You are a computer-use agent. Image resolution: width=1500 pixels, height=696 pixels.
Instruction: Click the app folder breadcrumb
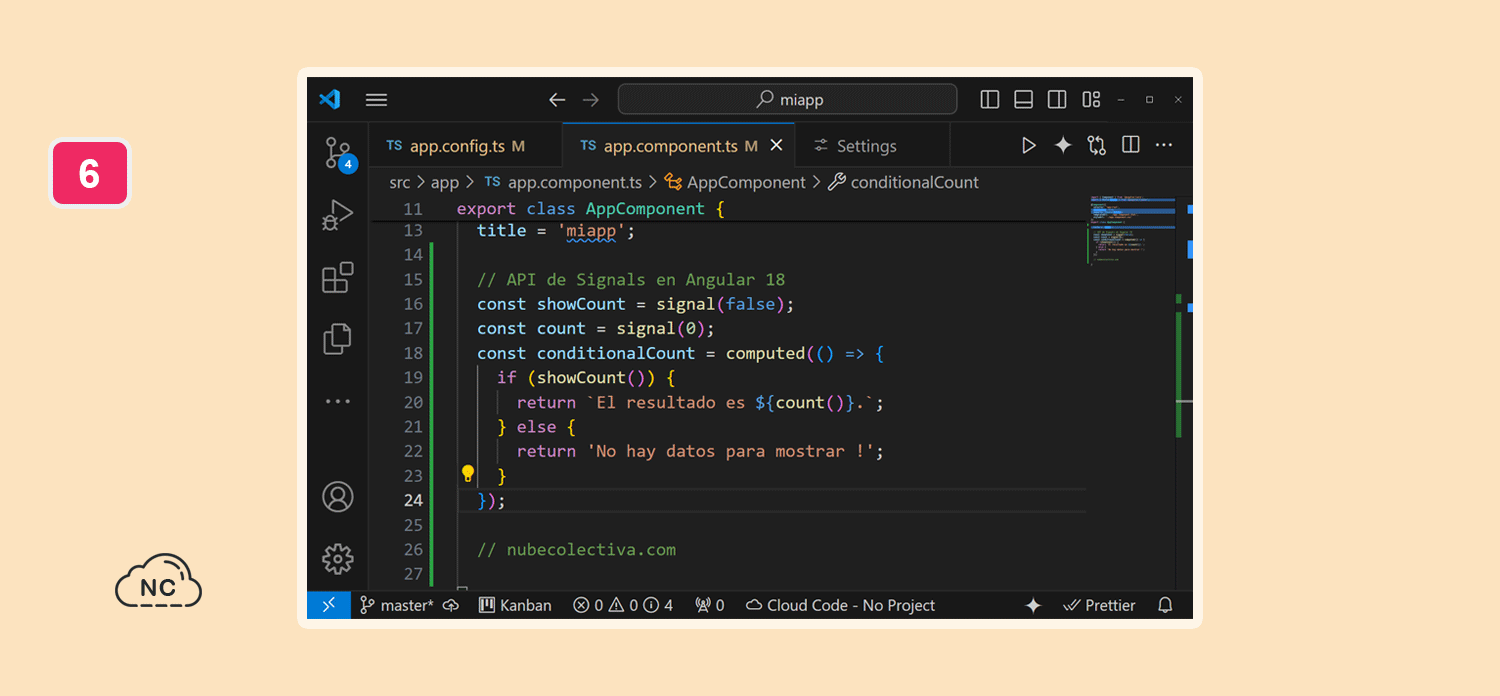[x=445, y=182]
